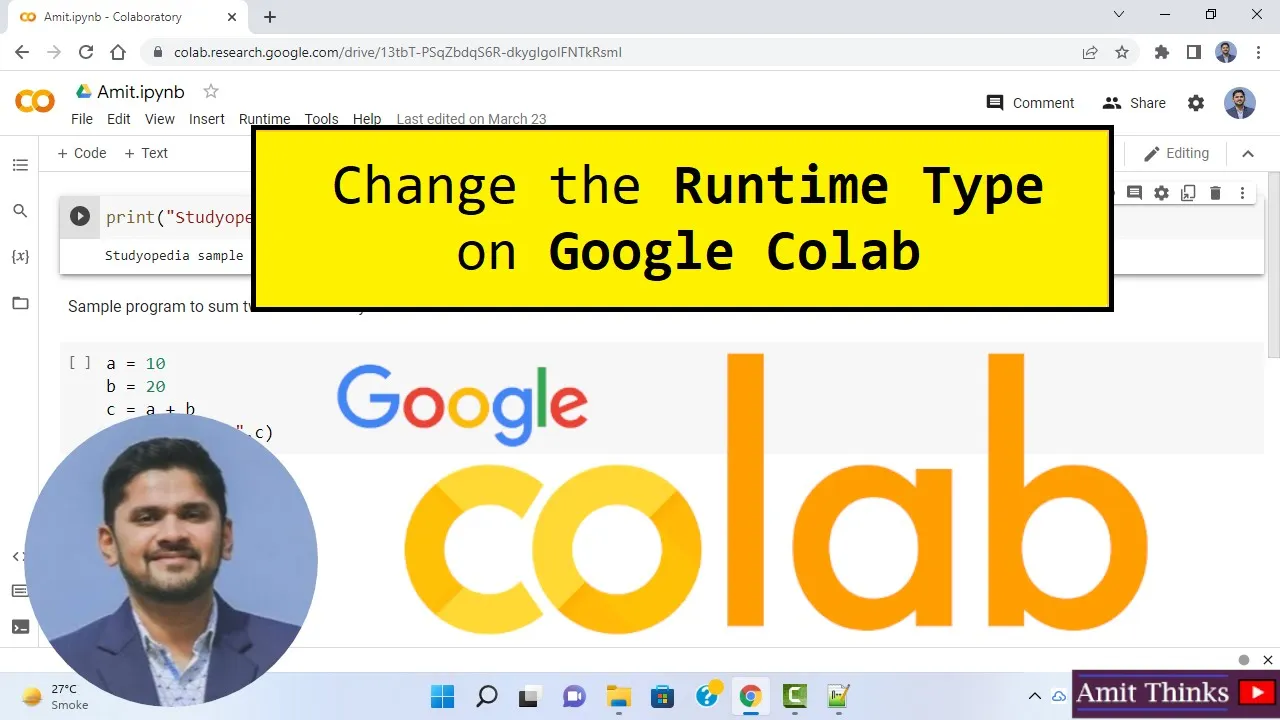Open the terminal icon in left sidebar

pyautogui.click(x=20, y=627)
